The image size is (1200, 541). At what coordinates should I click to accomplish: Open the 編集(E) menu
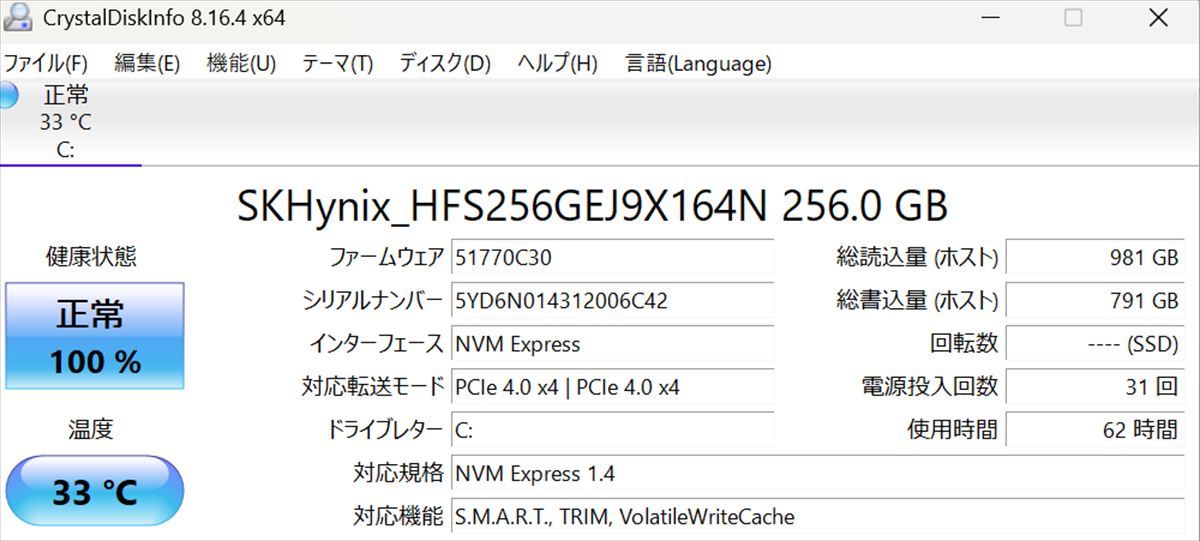(x=147, y=64)
